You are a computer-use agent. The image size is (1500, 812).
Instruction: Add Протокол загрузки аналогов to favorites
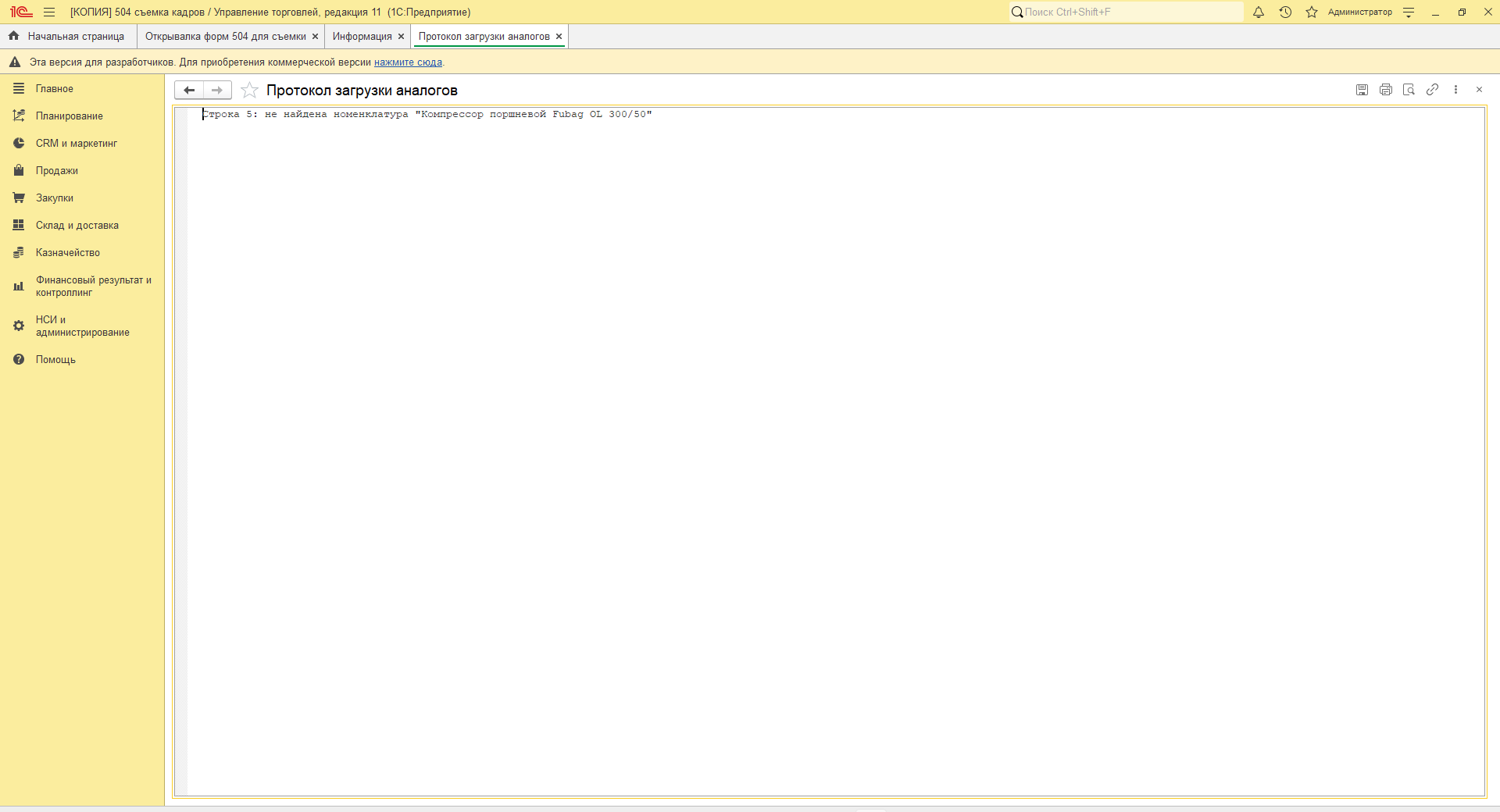pos(249,91)
